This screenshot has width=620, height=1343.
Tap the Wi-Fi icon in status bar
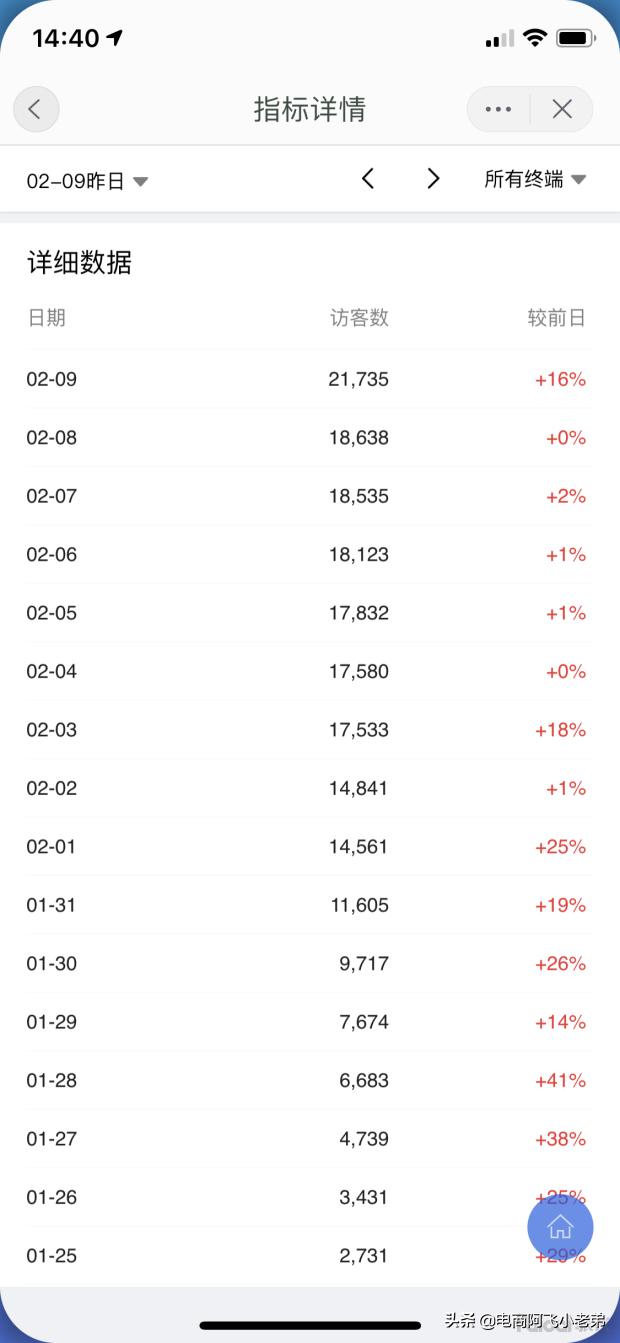point(535,38)
